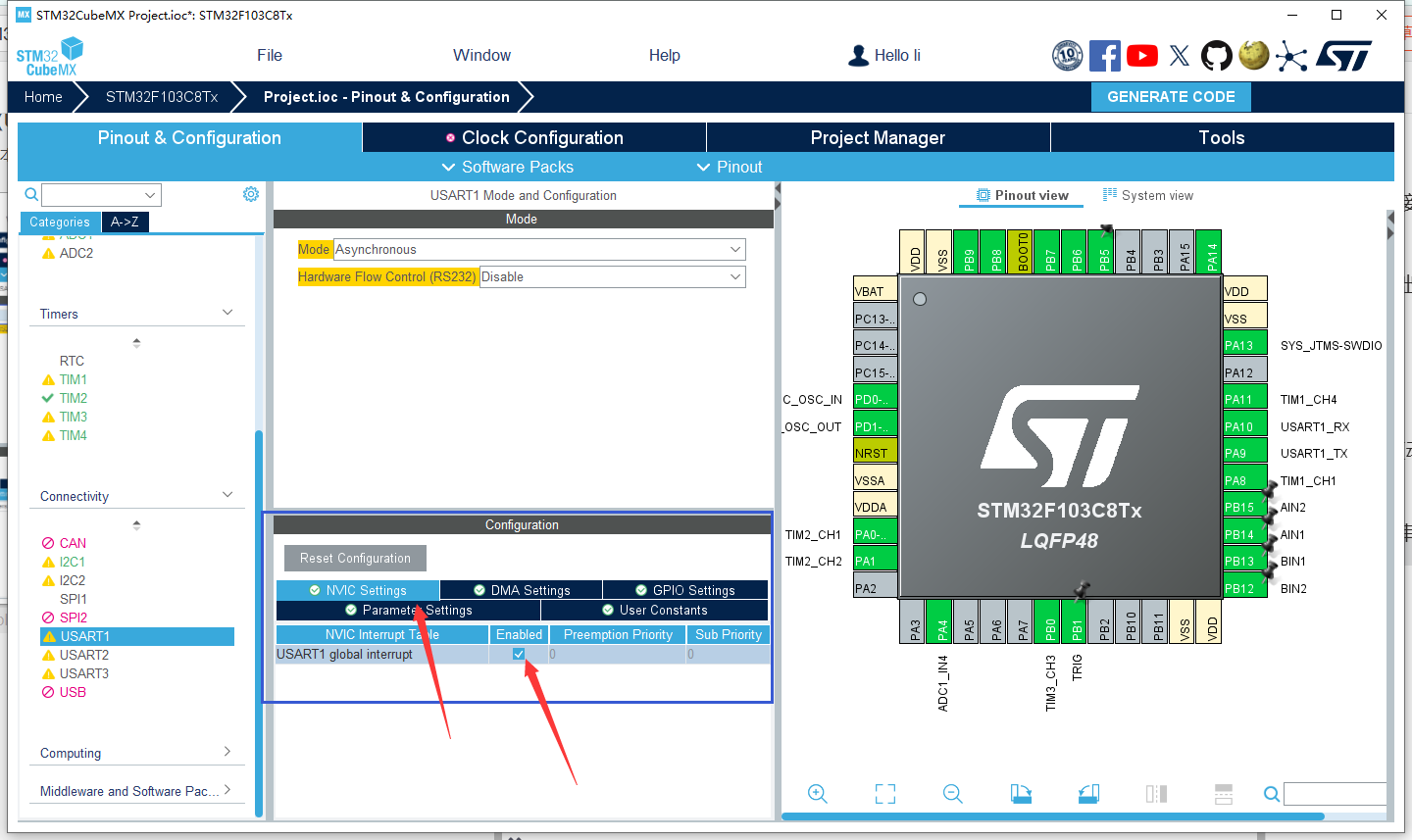
Task: Open the Software Packs dropdown
Action: tap(507, 167)
